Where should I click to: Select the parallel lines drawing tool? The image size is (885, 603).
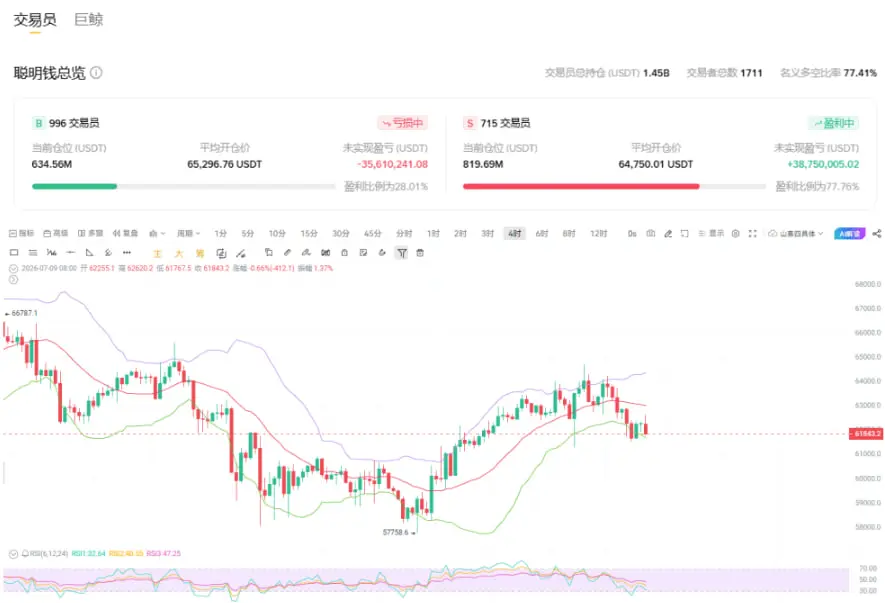(33, 253)
